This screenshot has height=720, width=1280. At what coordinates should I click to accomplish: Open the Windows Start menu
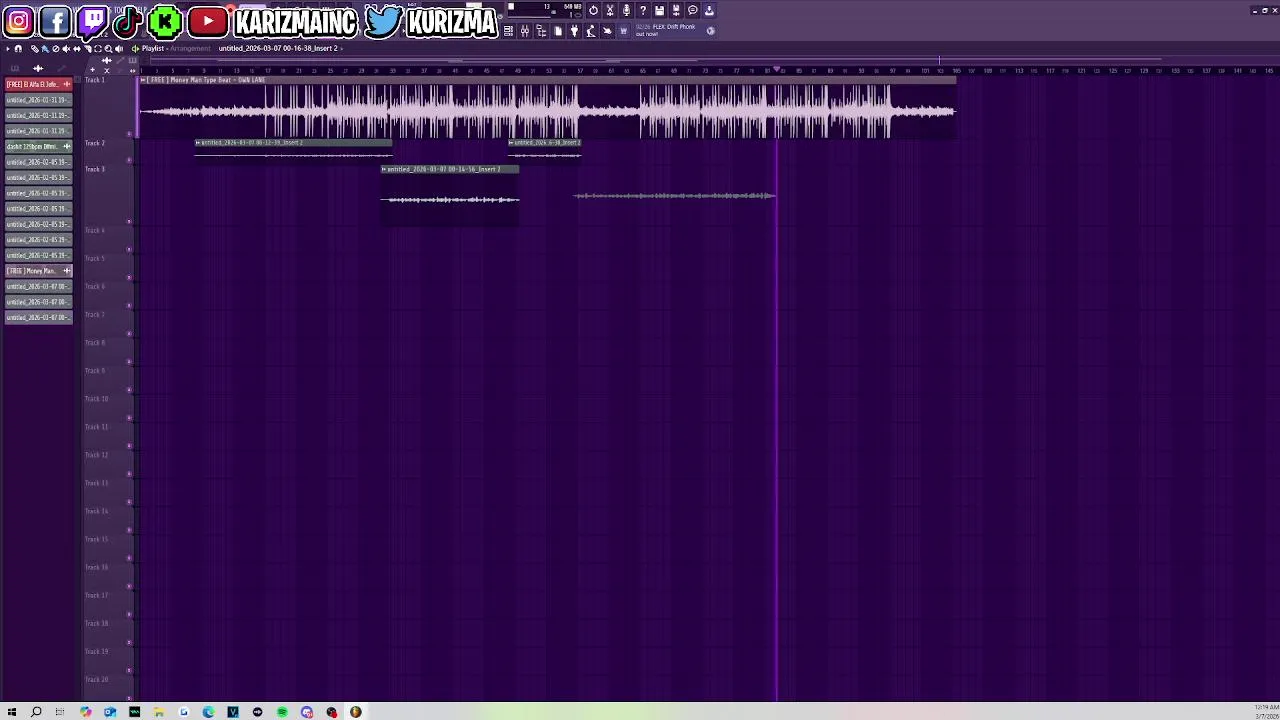click(11, 712)
